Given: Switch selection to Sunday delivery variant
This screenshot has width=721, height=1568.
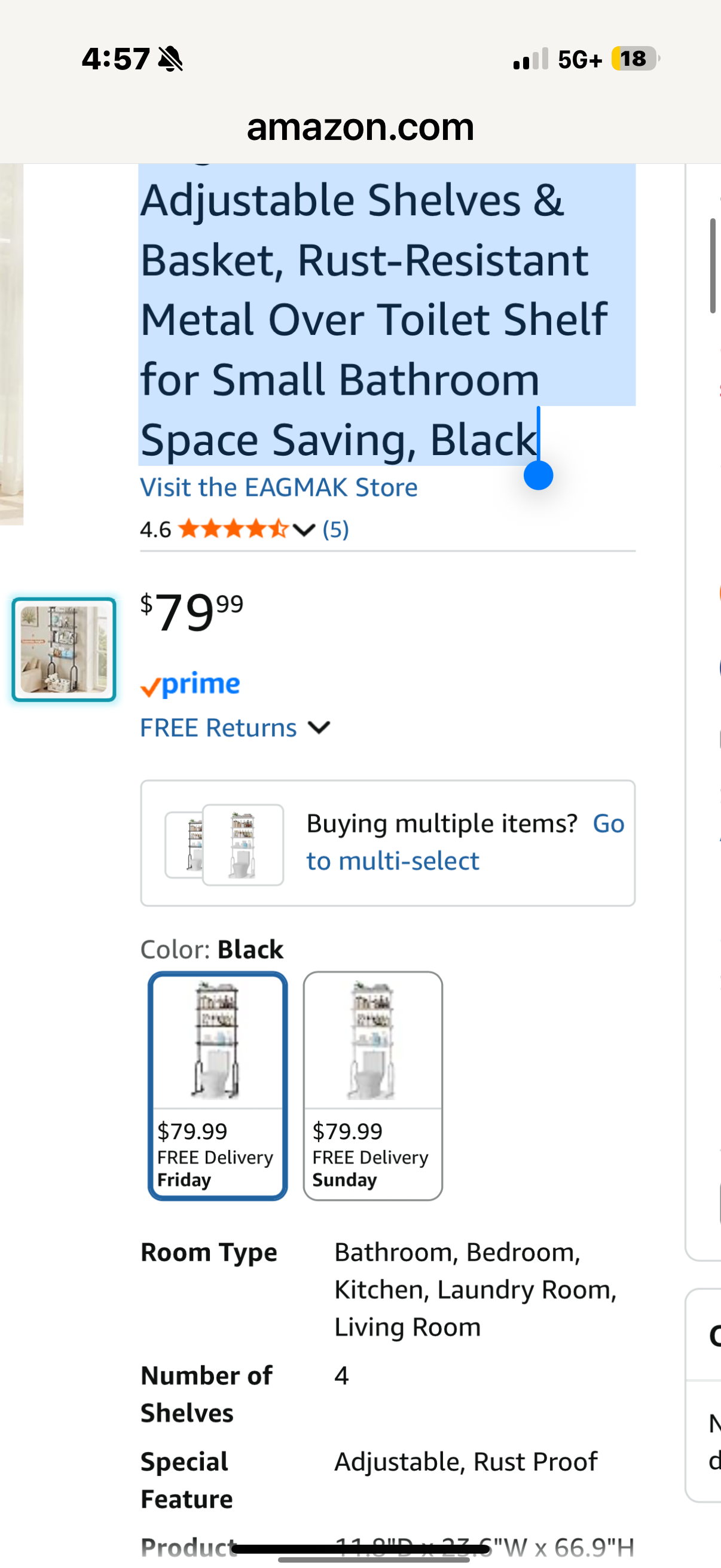Looking at the screenshot, I should pyautogui.click(x=373, y=1087).
